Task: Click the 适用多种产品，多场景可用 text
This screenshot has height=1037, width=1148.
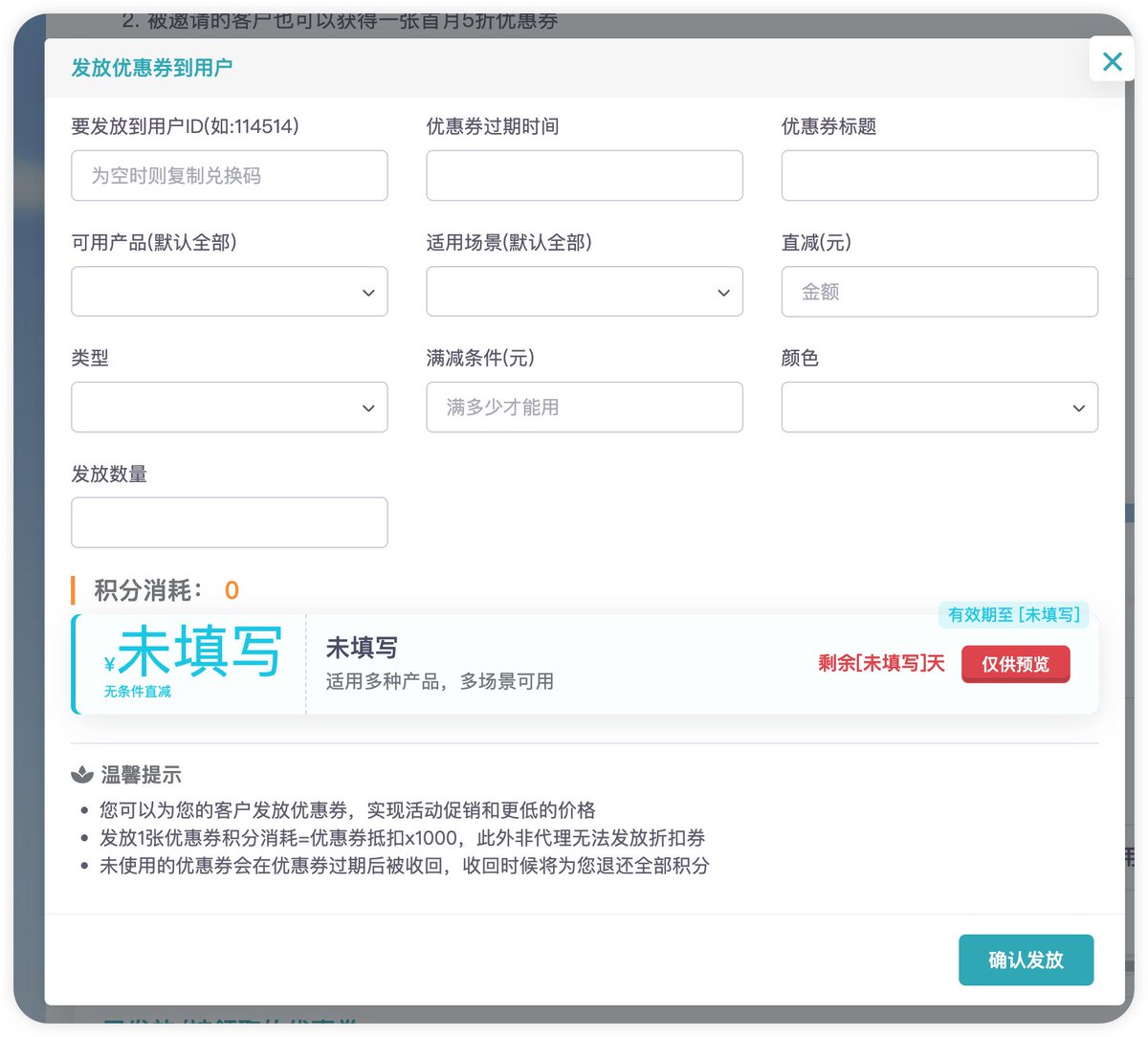Action: click(440, 681)
